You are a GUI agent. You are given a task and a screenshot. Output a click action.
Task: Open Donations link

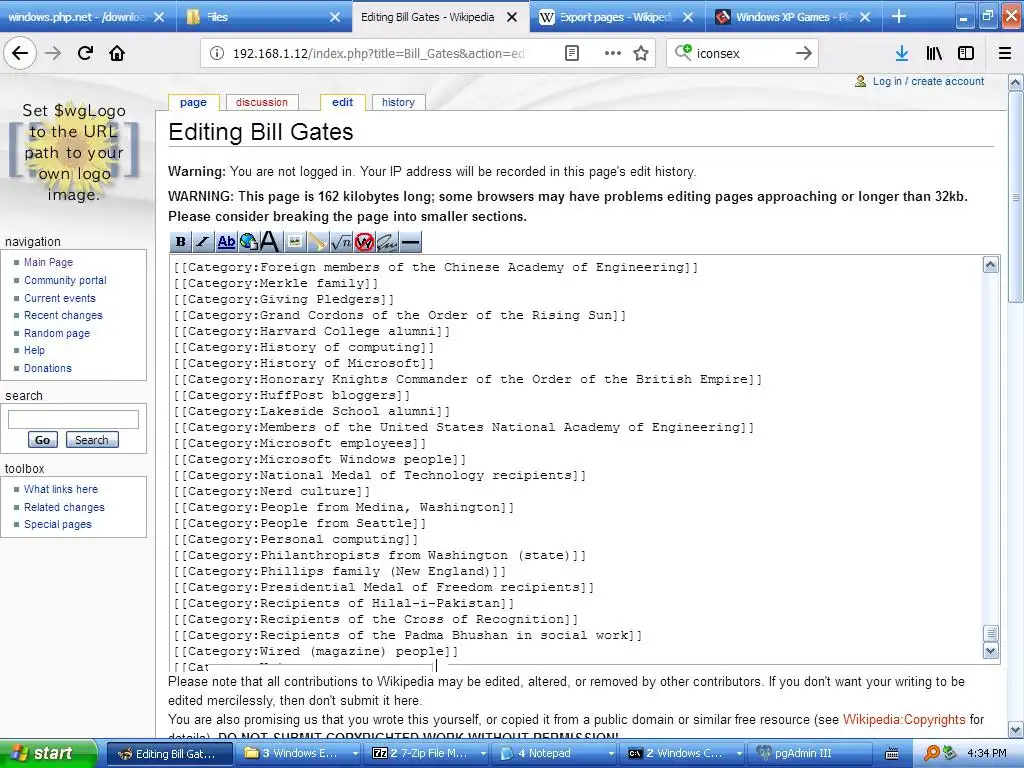pos(48,368)
